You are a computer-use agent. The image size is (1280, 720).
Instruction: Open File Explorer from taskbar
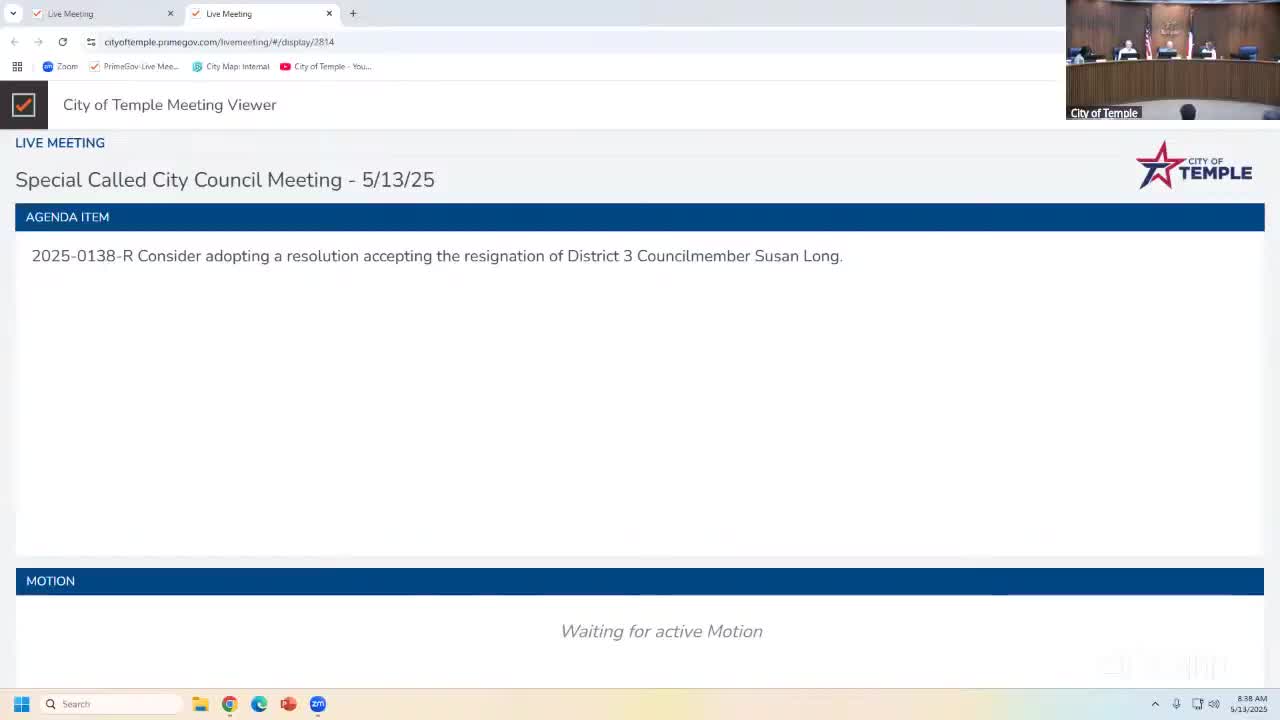click(x=200, y=704)
